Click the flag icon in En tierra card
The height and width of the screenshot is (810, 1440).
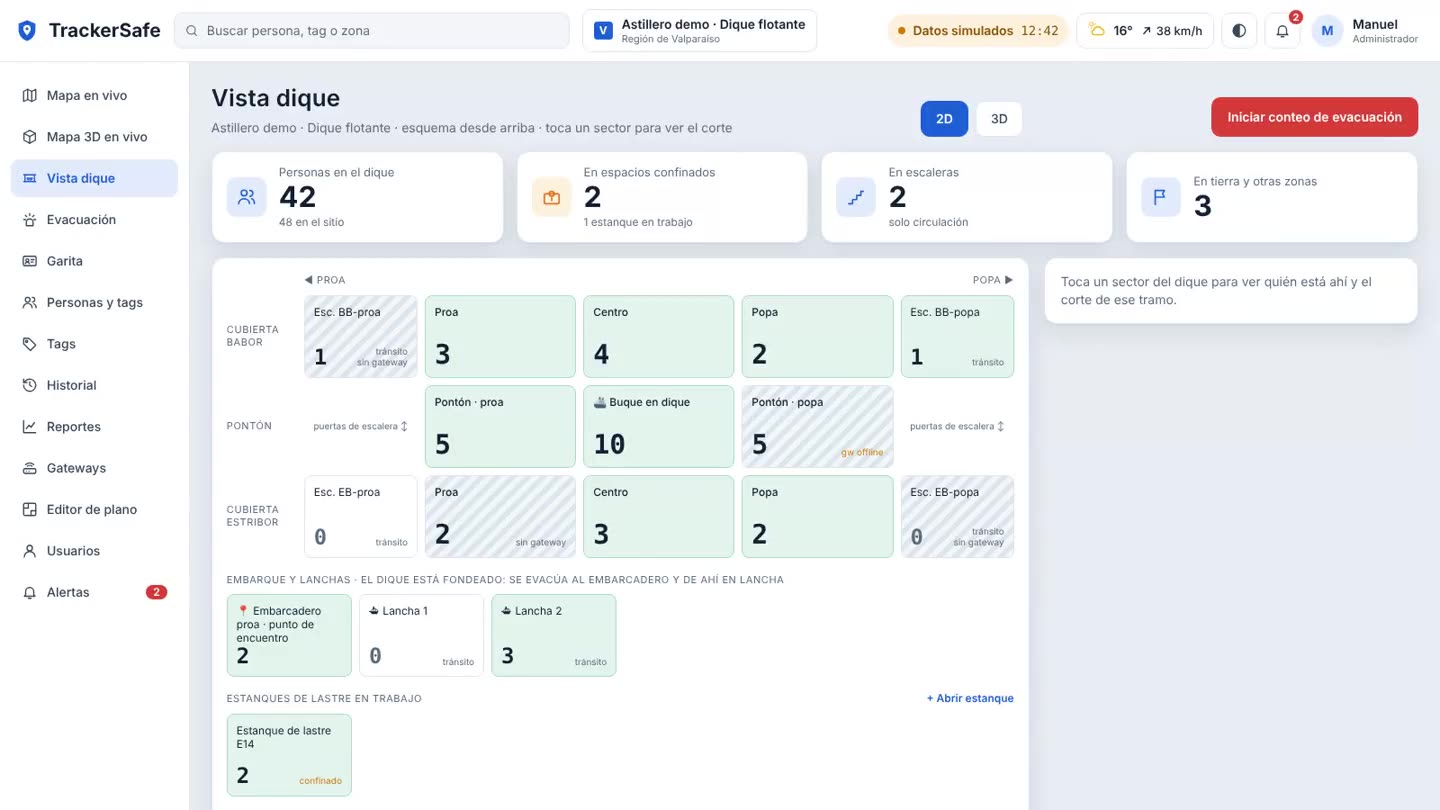[x=1161, y=197]
